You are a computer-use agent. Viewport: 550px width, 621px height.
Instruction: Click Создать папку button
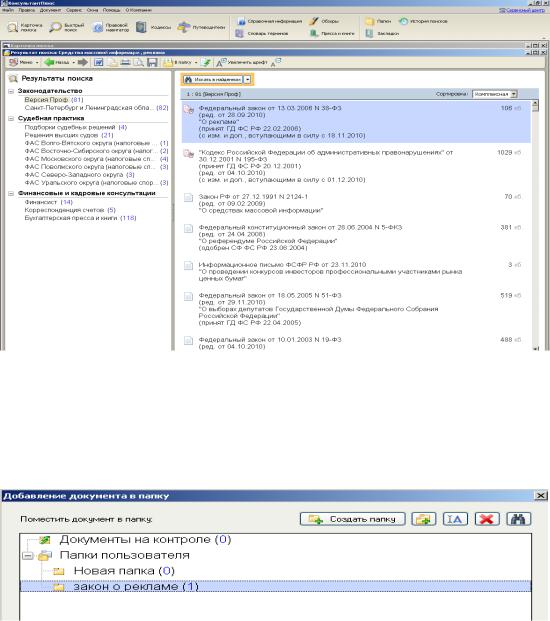tap(352, 519)
